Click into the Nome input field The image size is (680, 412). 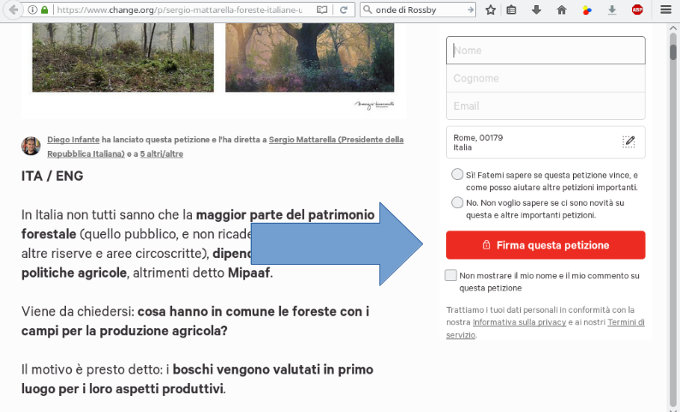[546, 50]
